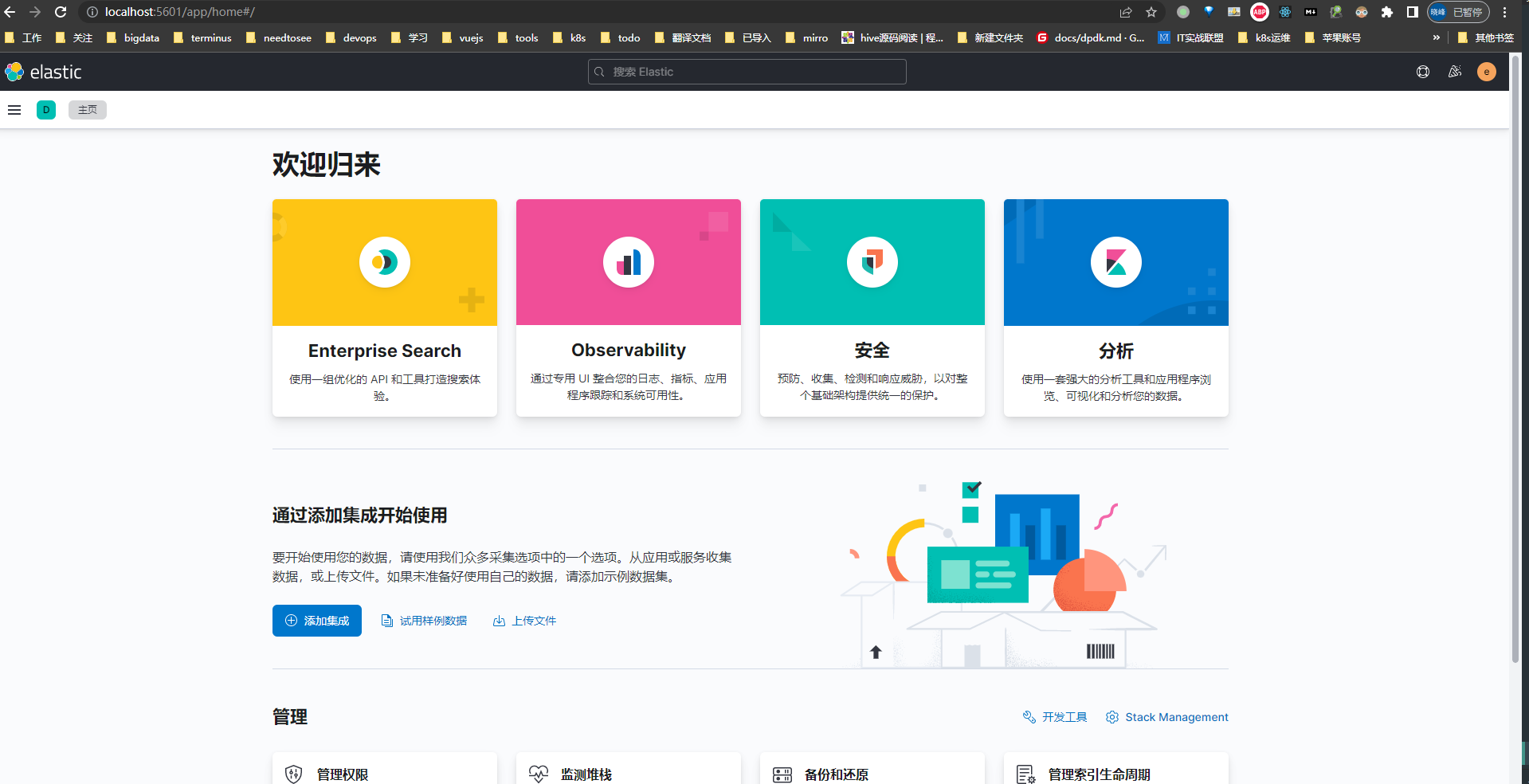Click the 添加集成 button
The width and height of the screenshot is (1529, 784).
point(317,621)
